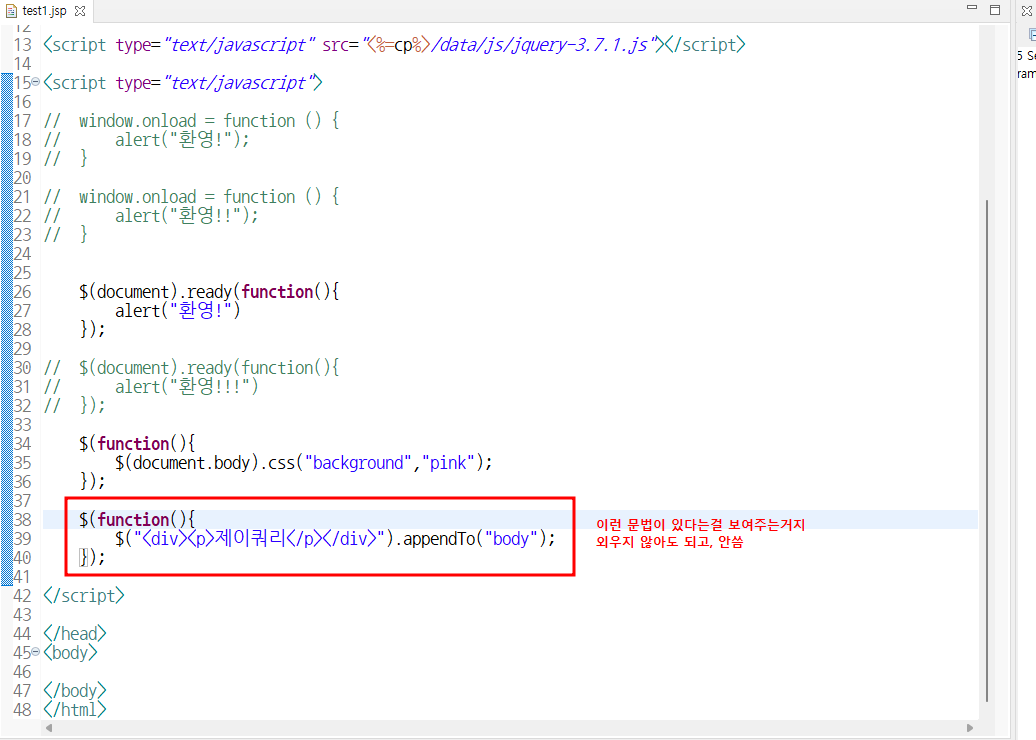Click alert("환영!") on line 27
The image size is (1036, 740).
(178, 311)
